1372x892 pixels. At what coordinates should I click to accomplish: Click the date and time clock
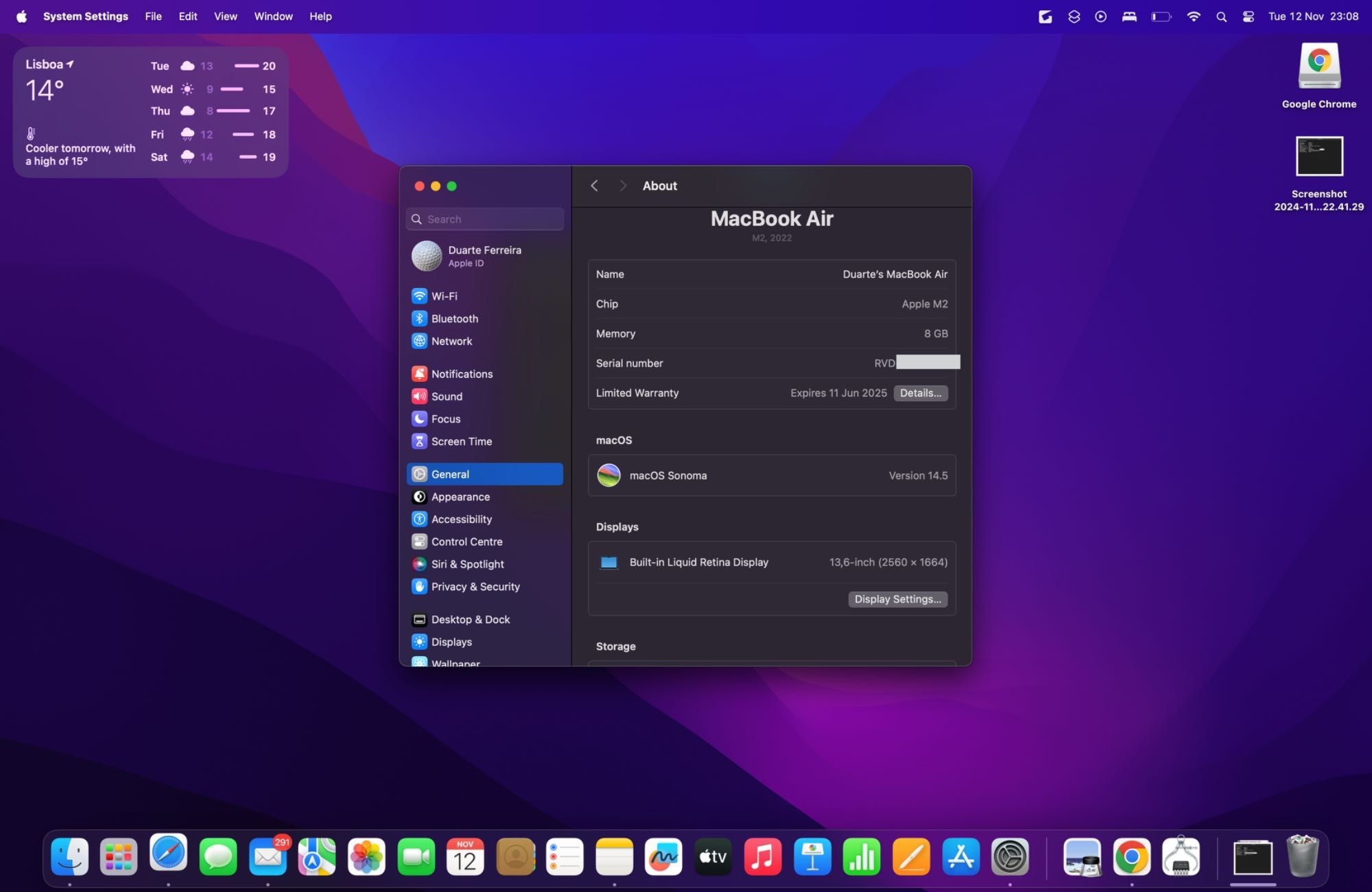point(1313,16)
